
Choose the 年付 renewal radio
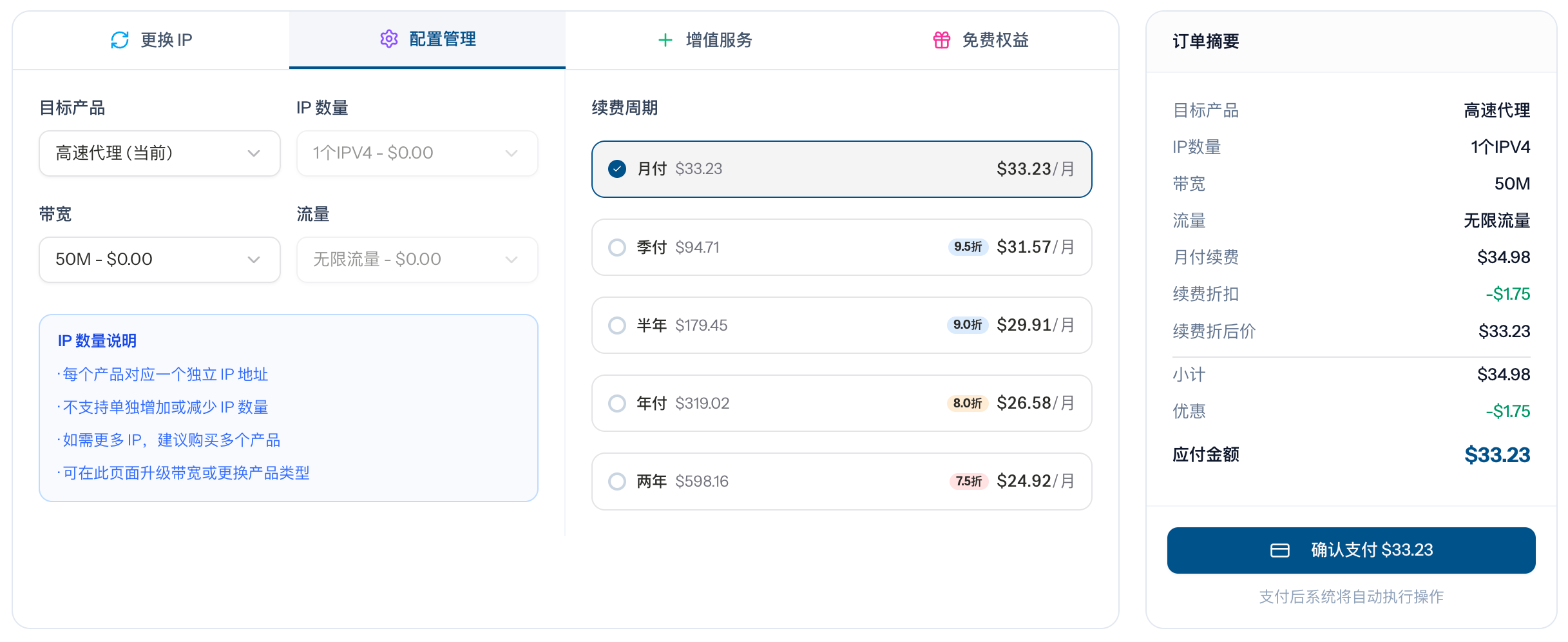coord(617,403)
